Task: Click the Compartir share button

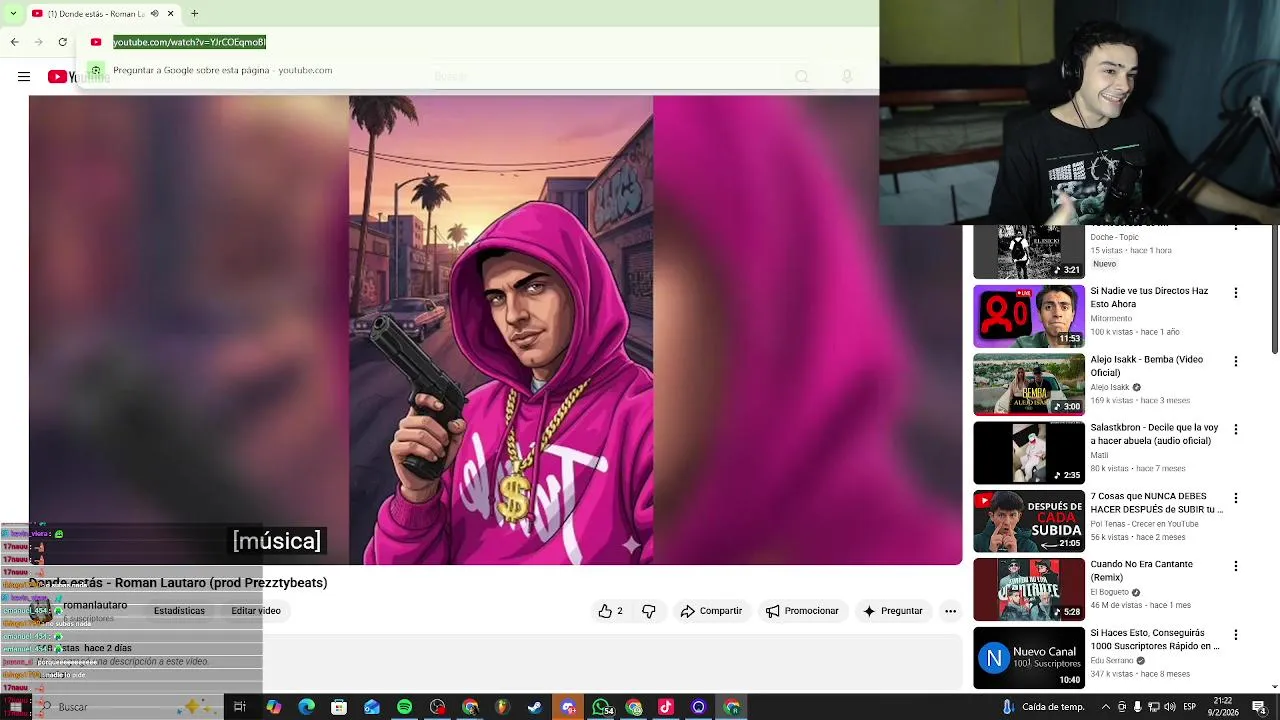Action: click(x=711, y=611)
